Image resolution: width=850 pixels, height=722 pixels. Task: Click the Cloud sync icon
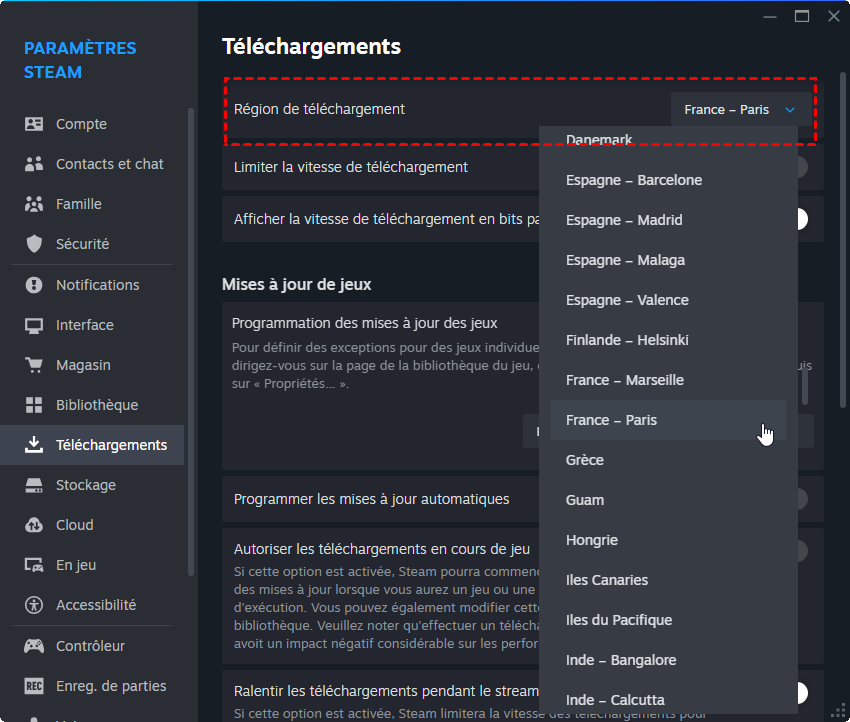(34, 525)
